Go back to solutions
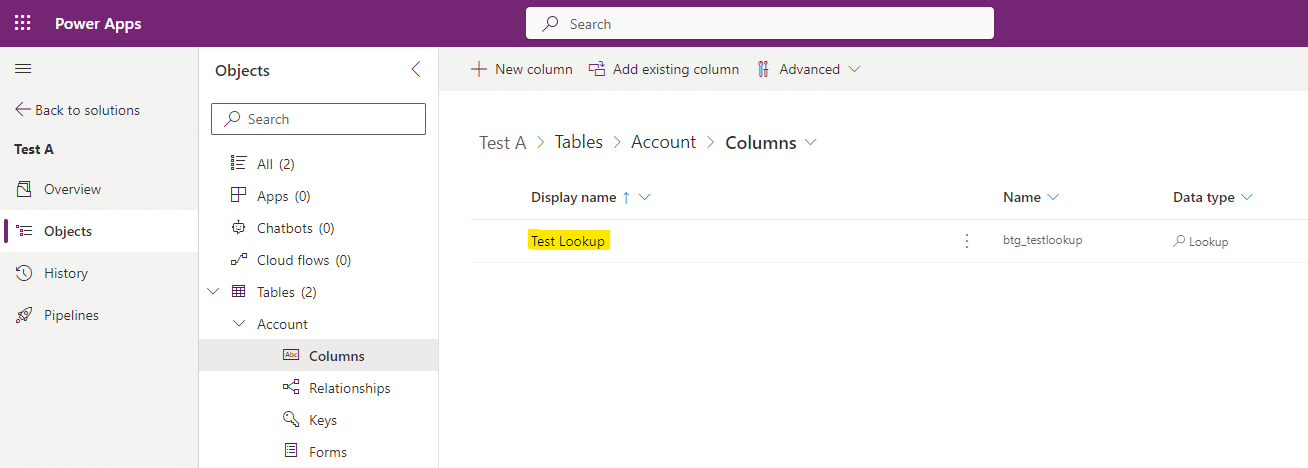 (x=77, y=110)
